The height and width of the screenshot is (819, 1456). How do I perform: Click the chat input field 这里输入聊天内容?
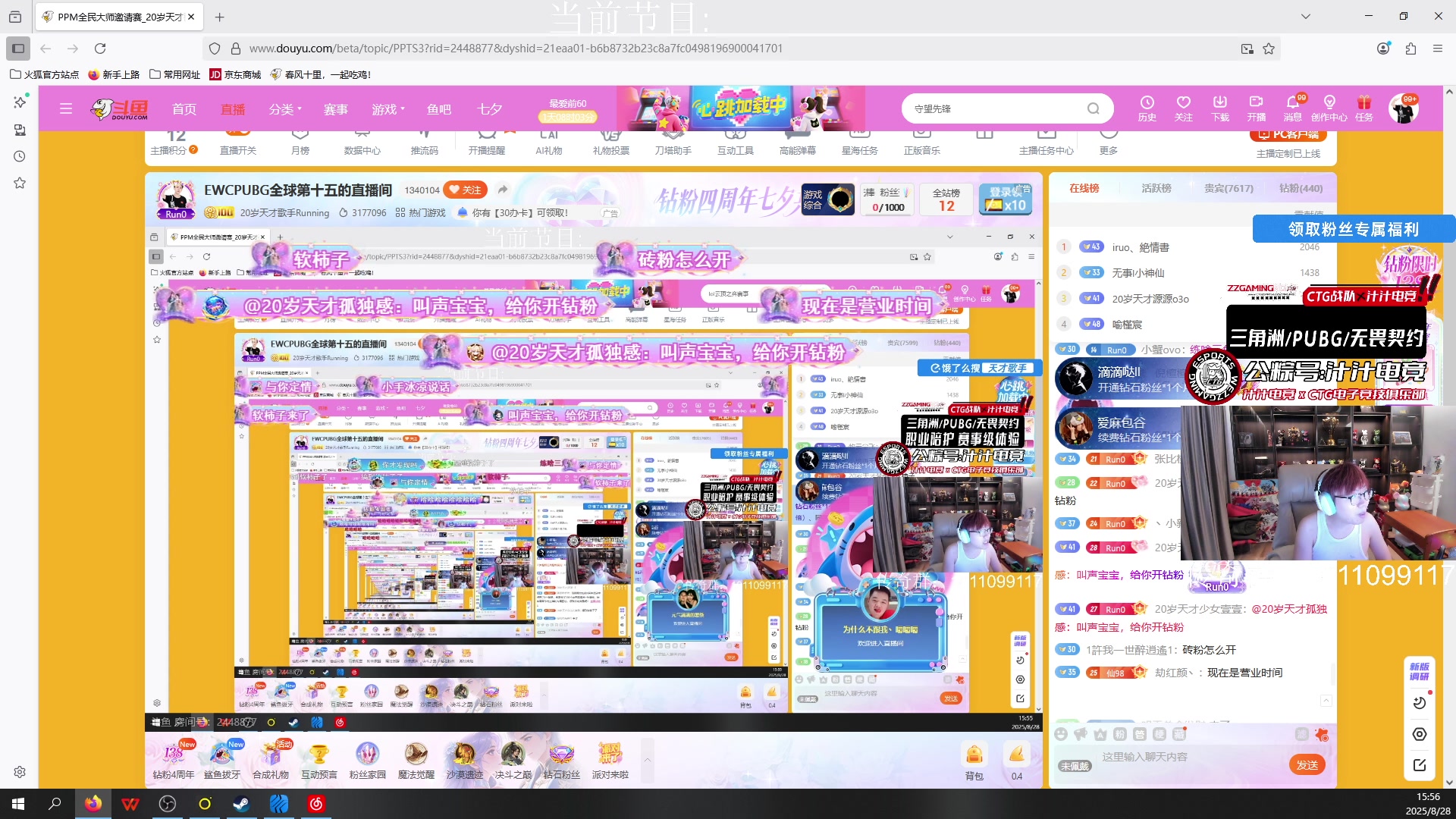click(1168, 757)
